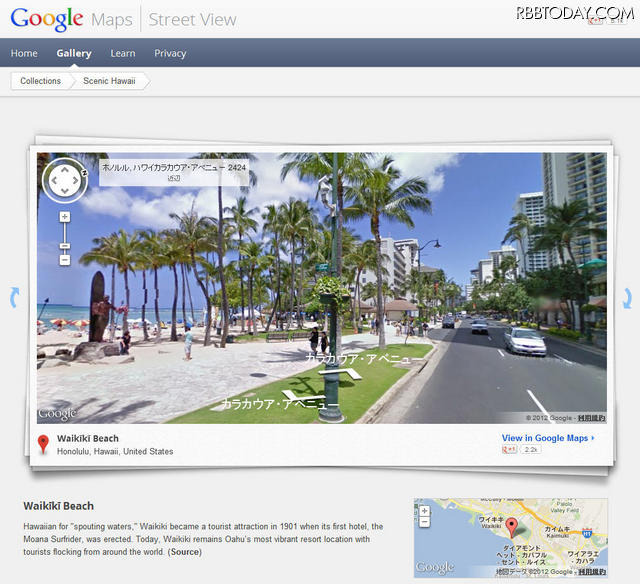
Task: Click the Google +1 button under the photo
Action: click(509, 449)
